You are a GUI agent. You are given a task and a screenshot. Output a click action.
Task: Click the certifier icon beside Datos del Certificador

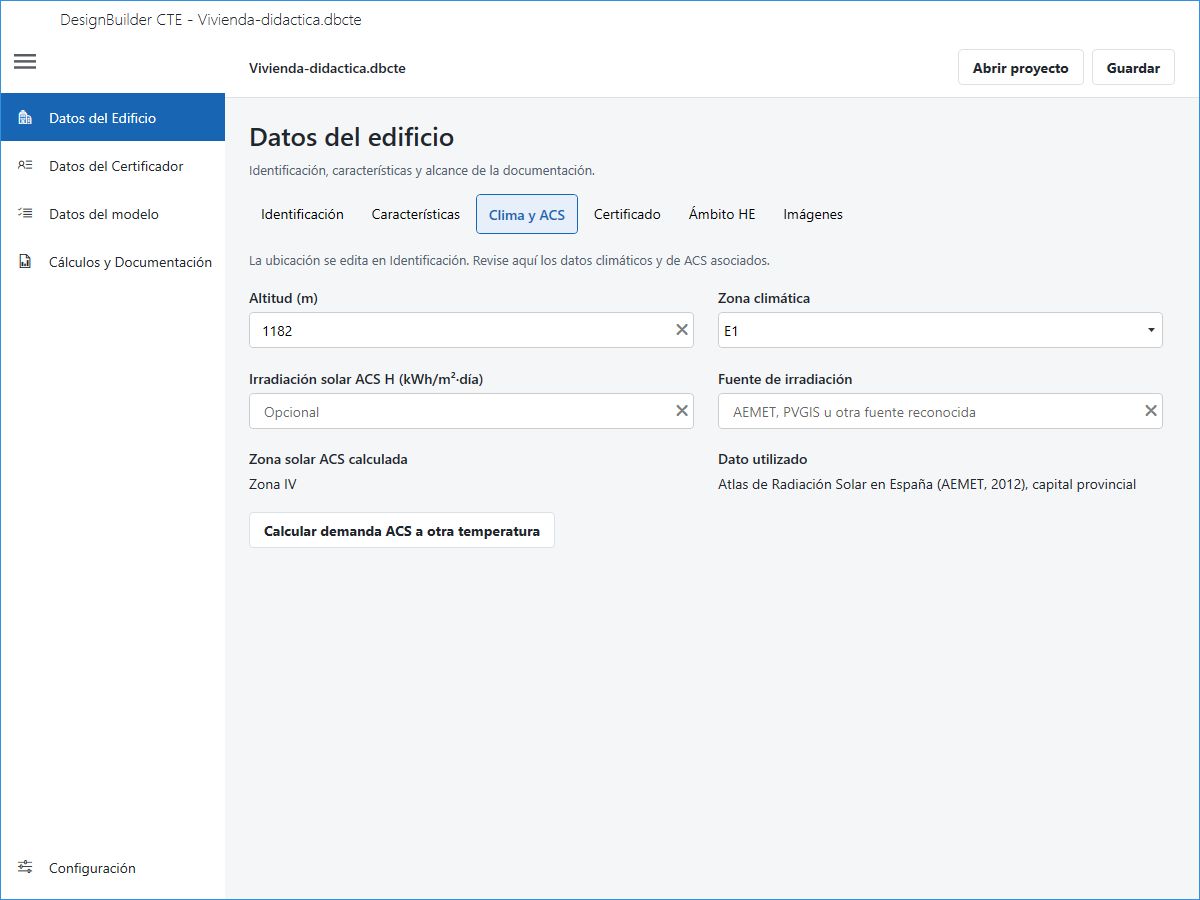25,166
